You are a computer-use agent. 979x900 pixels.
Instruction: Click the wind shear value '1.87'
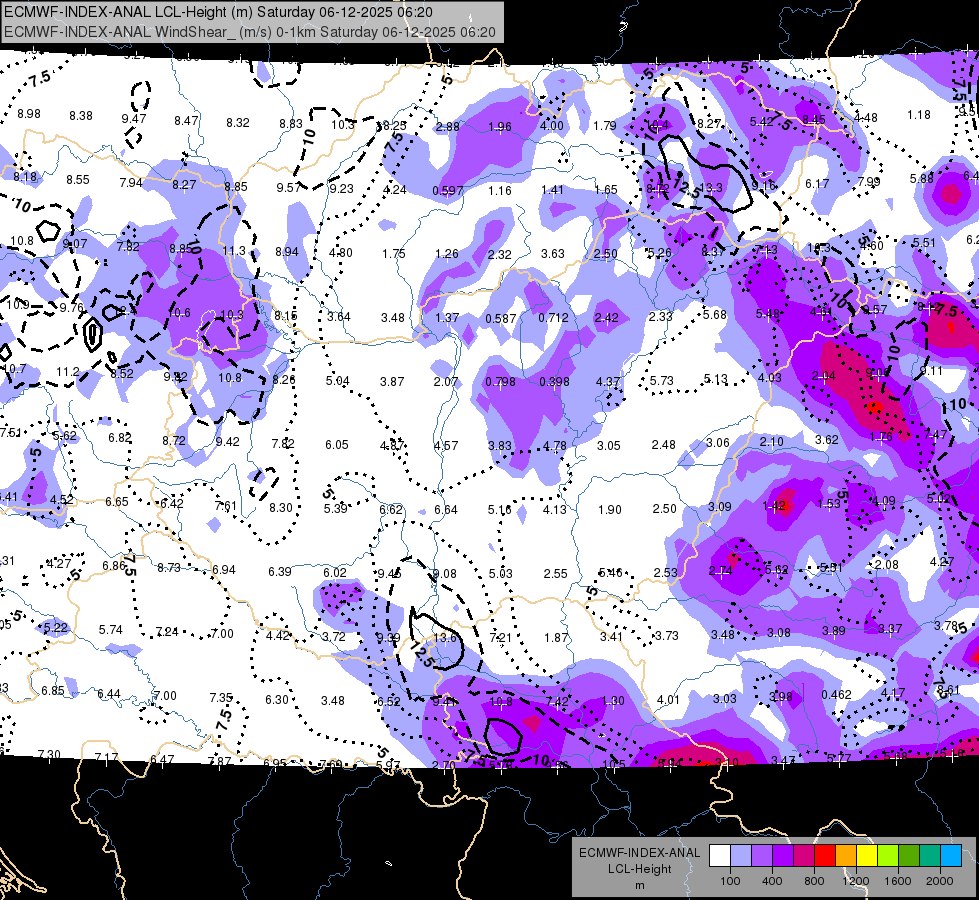556,638
